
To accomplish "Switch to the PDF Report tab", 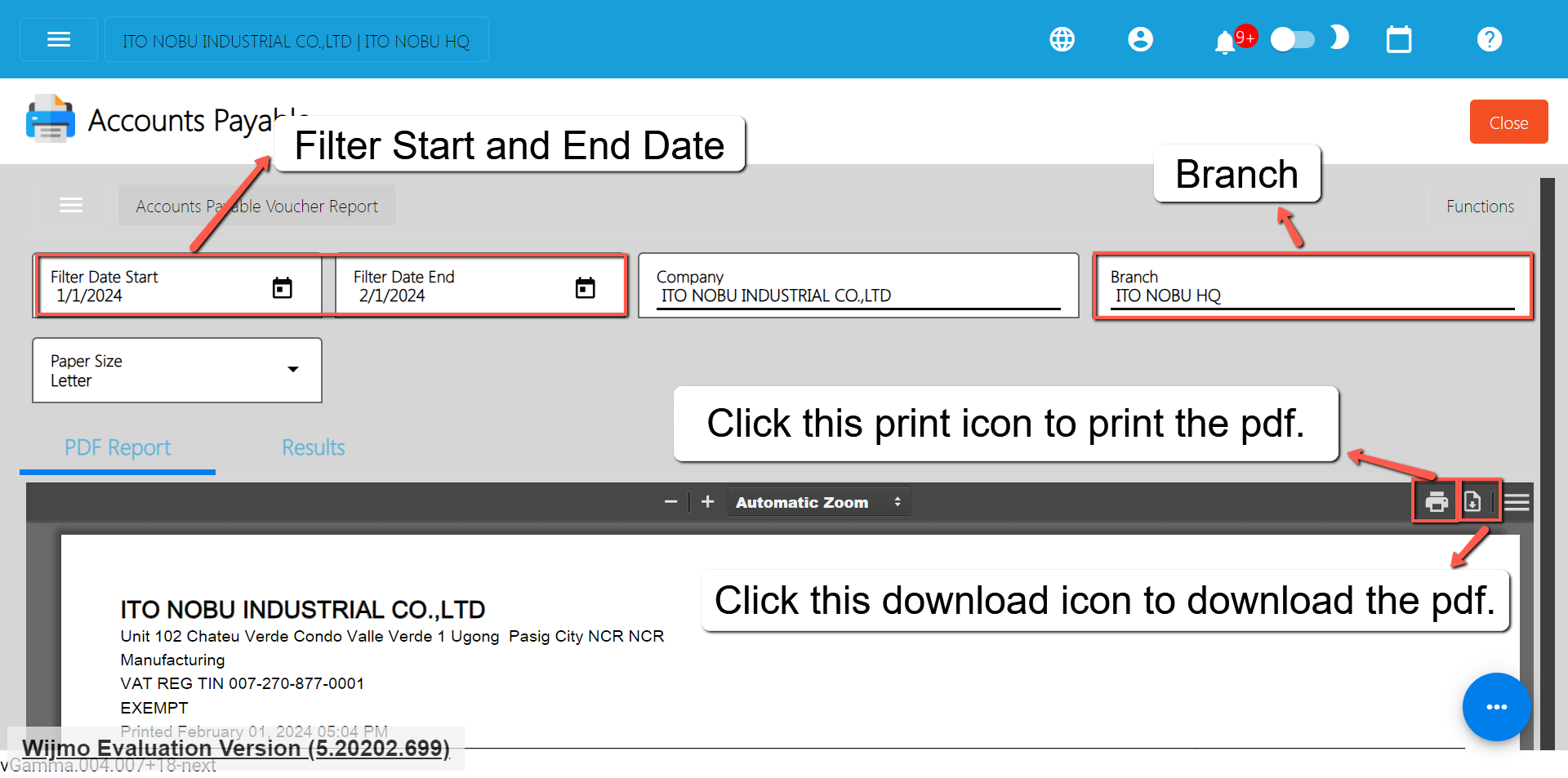I will (x=118, y=447).
